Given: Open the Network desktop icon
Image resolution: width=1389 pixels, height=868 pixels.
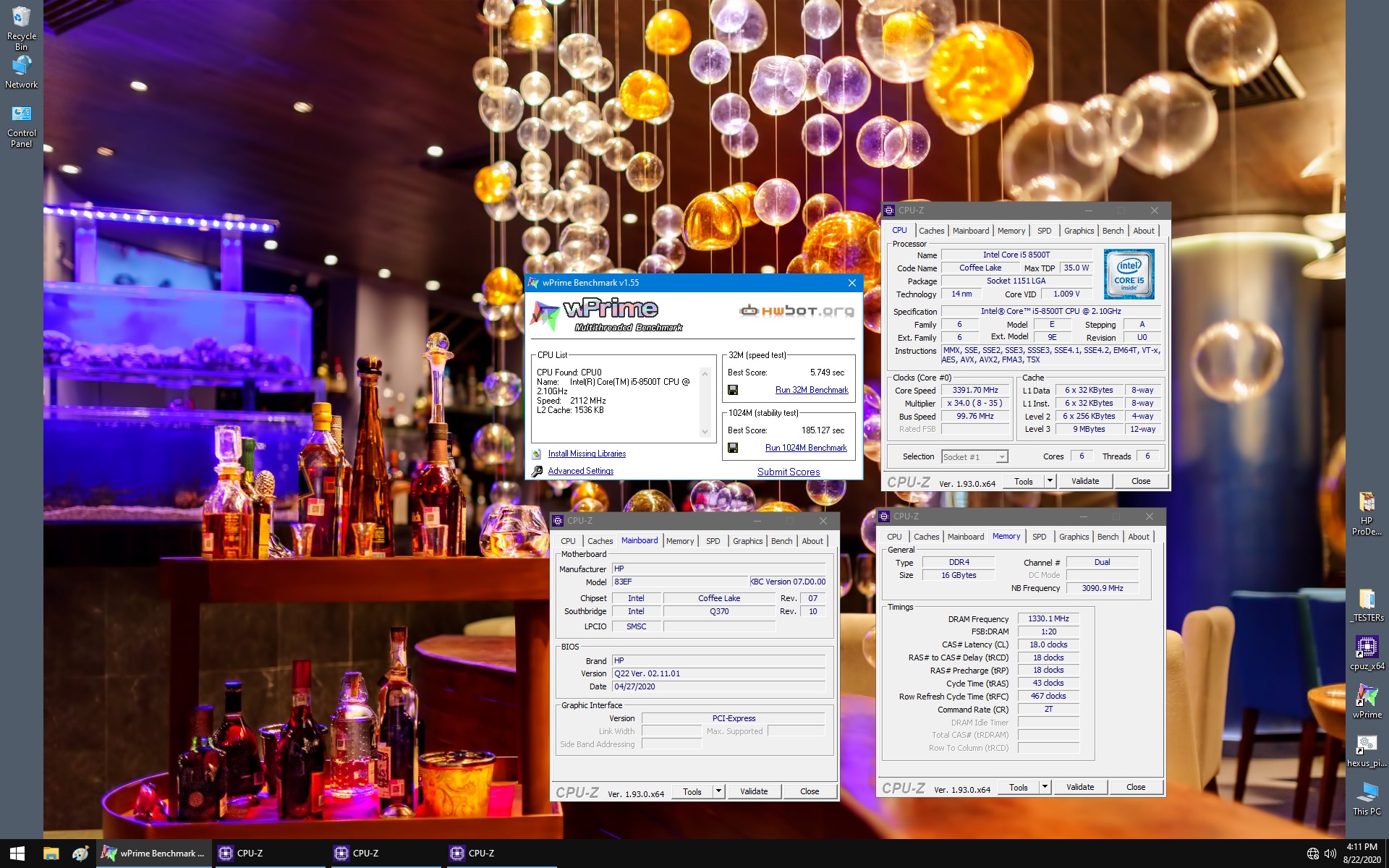Looking at the screenshot, I should (x=22, y=72).
